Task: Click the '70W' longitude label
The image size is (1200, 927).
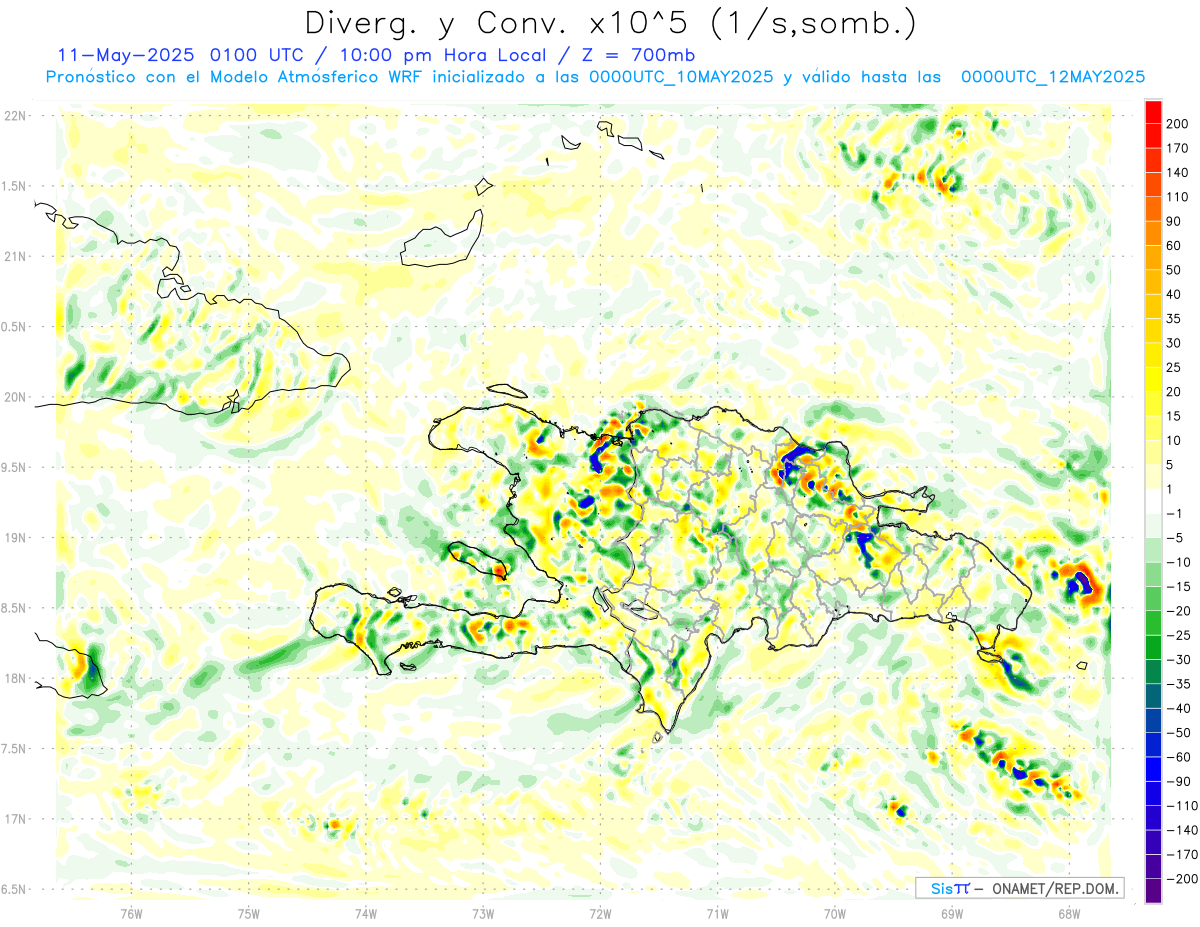Action: [834, 913]
